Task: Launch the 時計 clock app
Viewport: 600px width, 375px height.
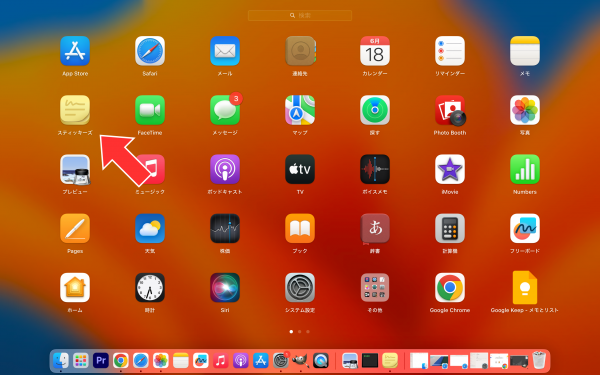Action: click(150, 288)
